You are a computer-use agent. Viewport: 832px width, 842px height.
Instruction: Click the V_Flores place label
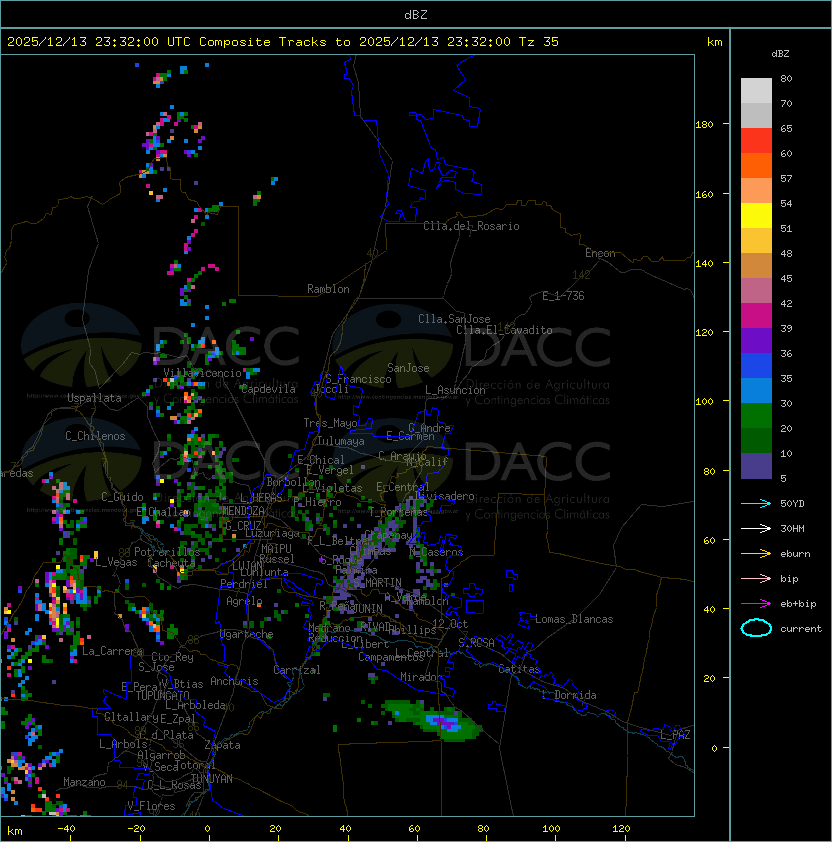click(x=151, y=806)
